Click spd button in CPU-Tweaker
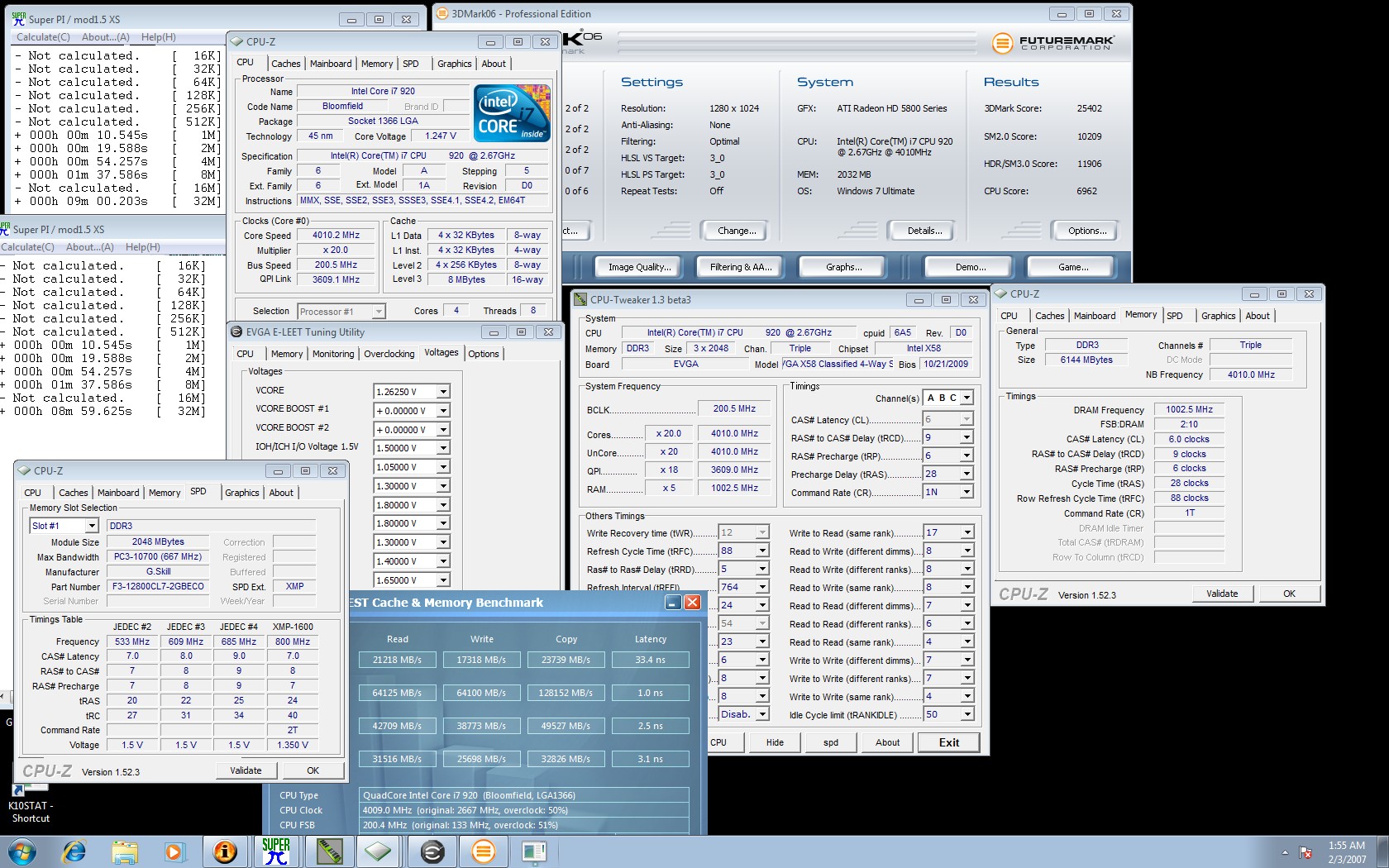1389x868 pixels. pyautogui.click(x=831, y=742)
